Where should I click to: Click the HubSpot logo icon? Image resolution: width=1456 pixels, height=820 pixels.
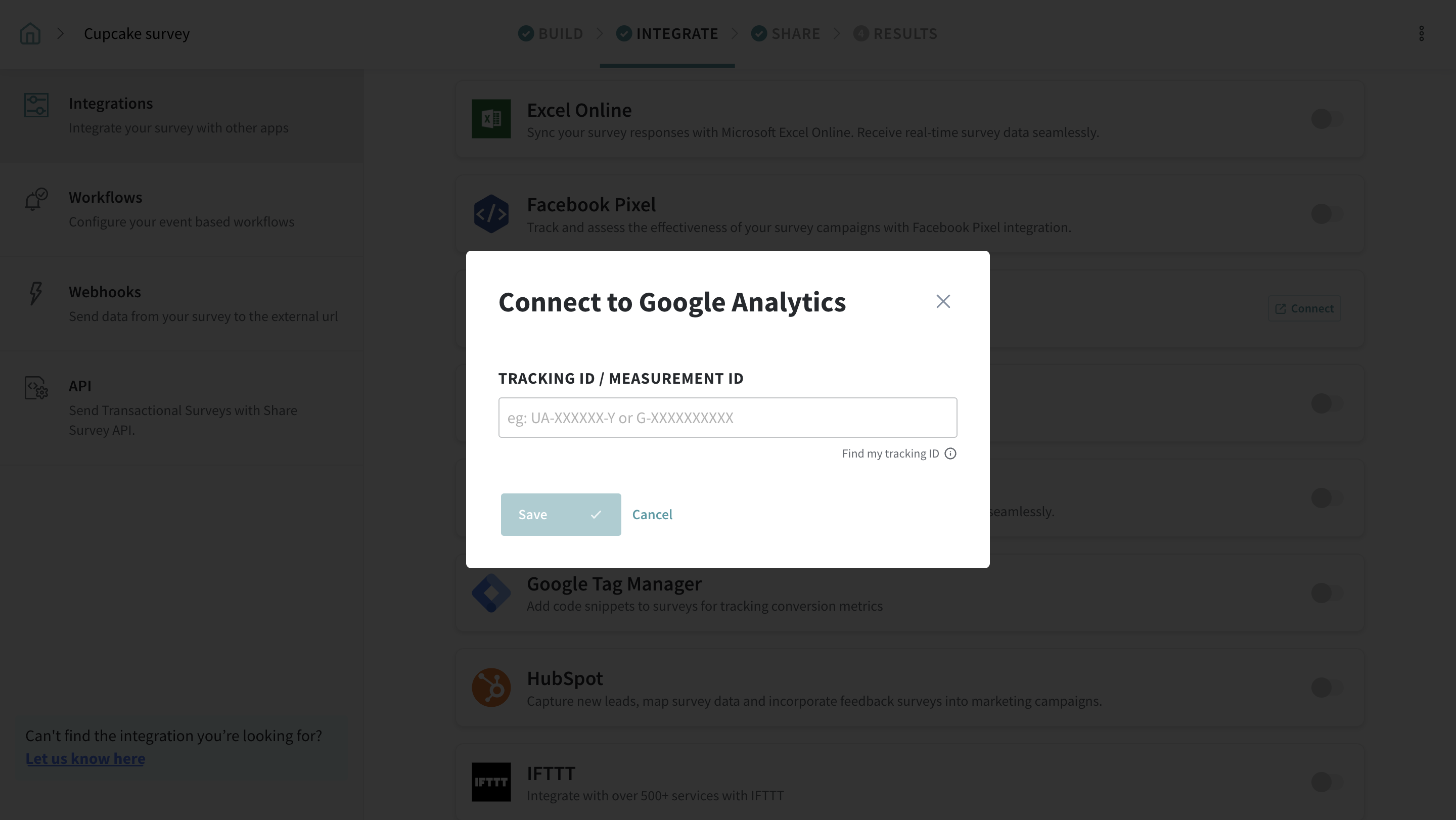click(x=490, y=687)
